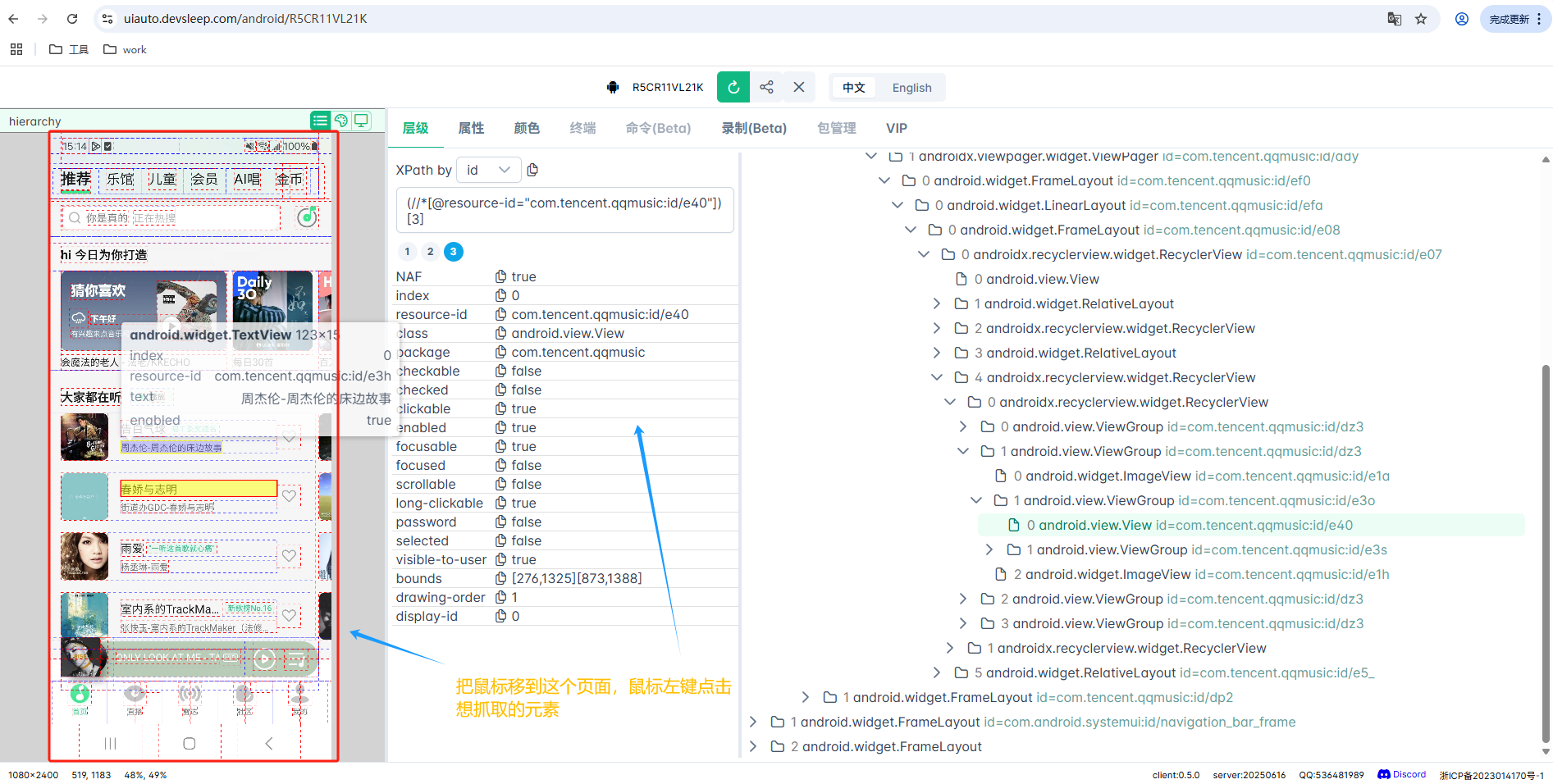Switch to the monitor screen view icon

coord(361,120)
